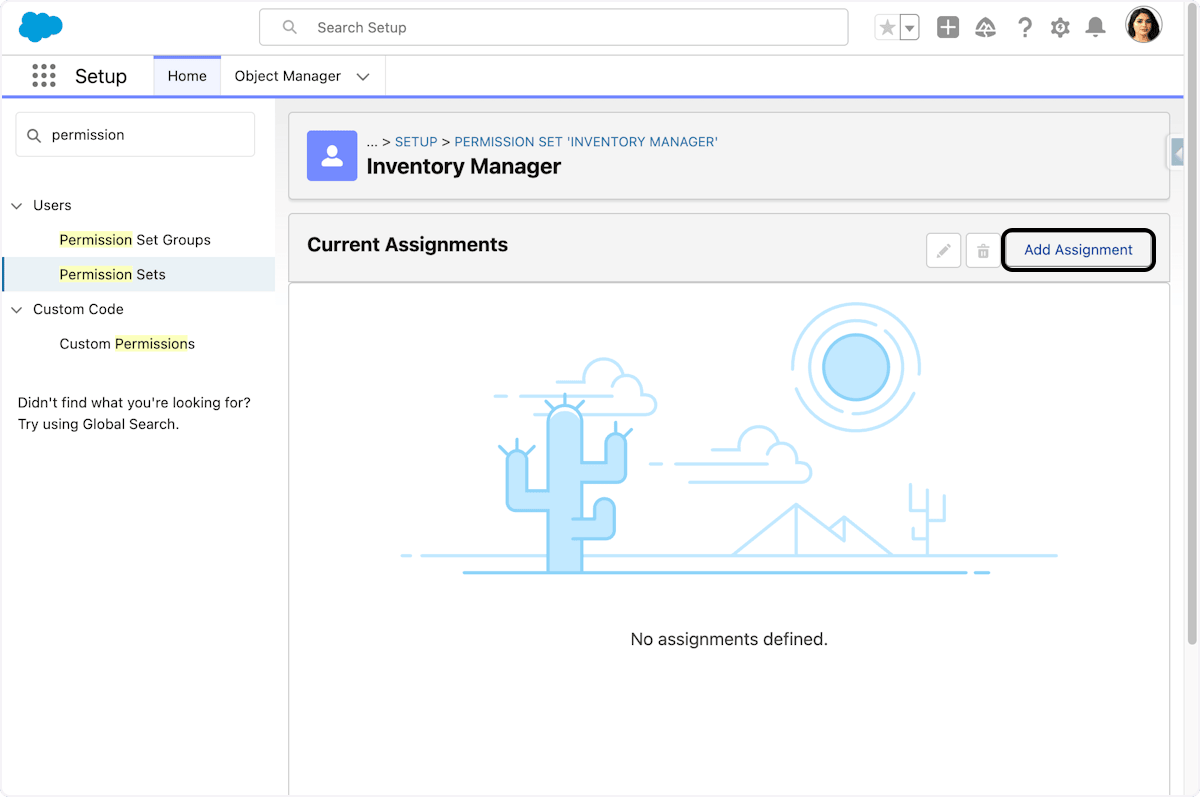
Task: Collapse the Custom Code section
Action: pos(16,309)
